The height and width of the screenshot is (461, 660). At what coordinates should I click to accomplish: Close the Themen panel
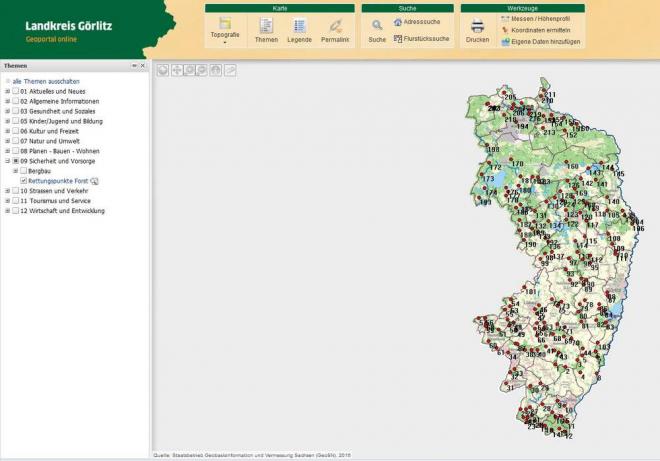click(x=142, y=66)
